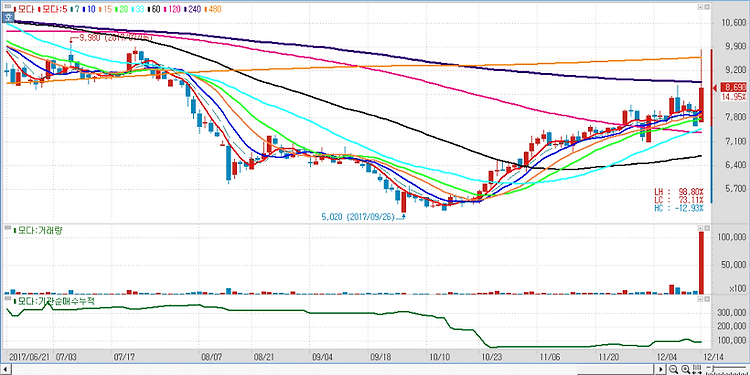Click the LH : 98.80% statistic
The image size is (750, 375).
(679, 191)
